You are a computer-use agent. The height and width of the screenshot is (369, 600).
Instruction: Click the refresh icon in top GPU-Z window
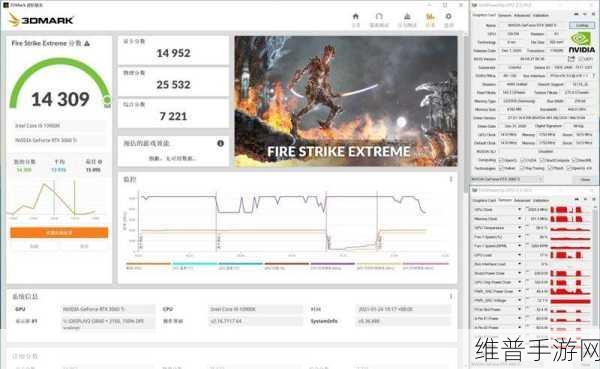tap(585, 15)
